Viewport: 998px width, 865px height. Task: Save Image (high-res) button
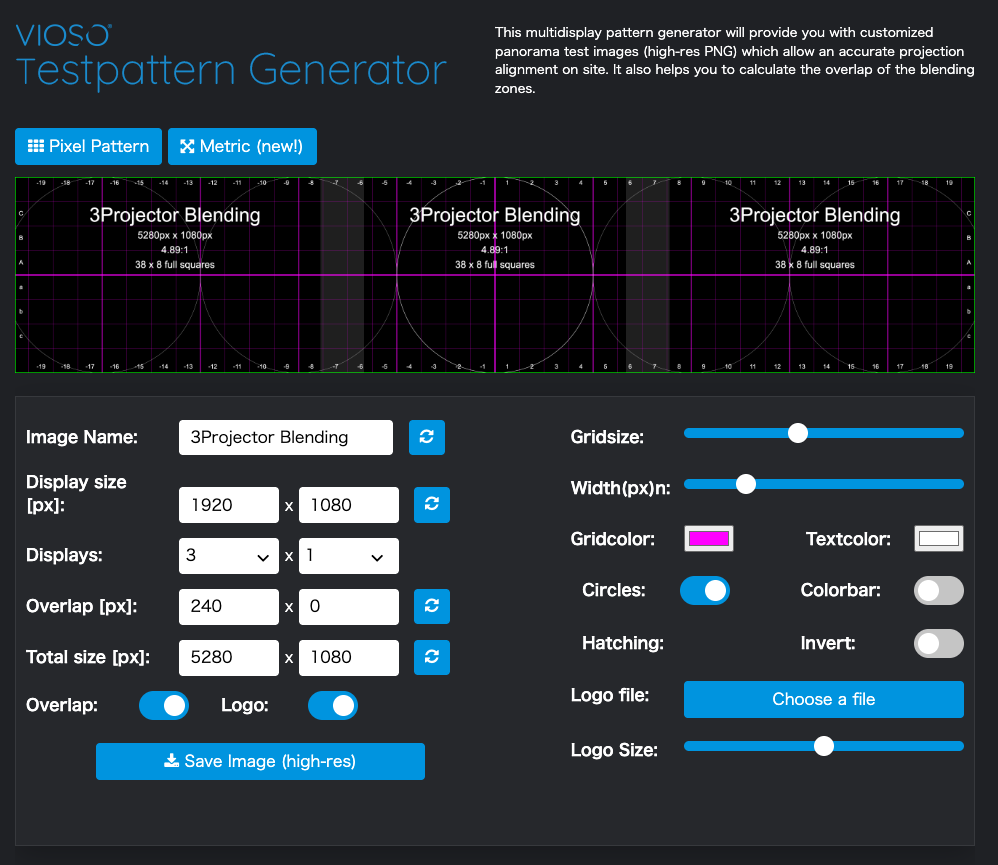[260, 761]
